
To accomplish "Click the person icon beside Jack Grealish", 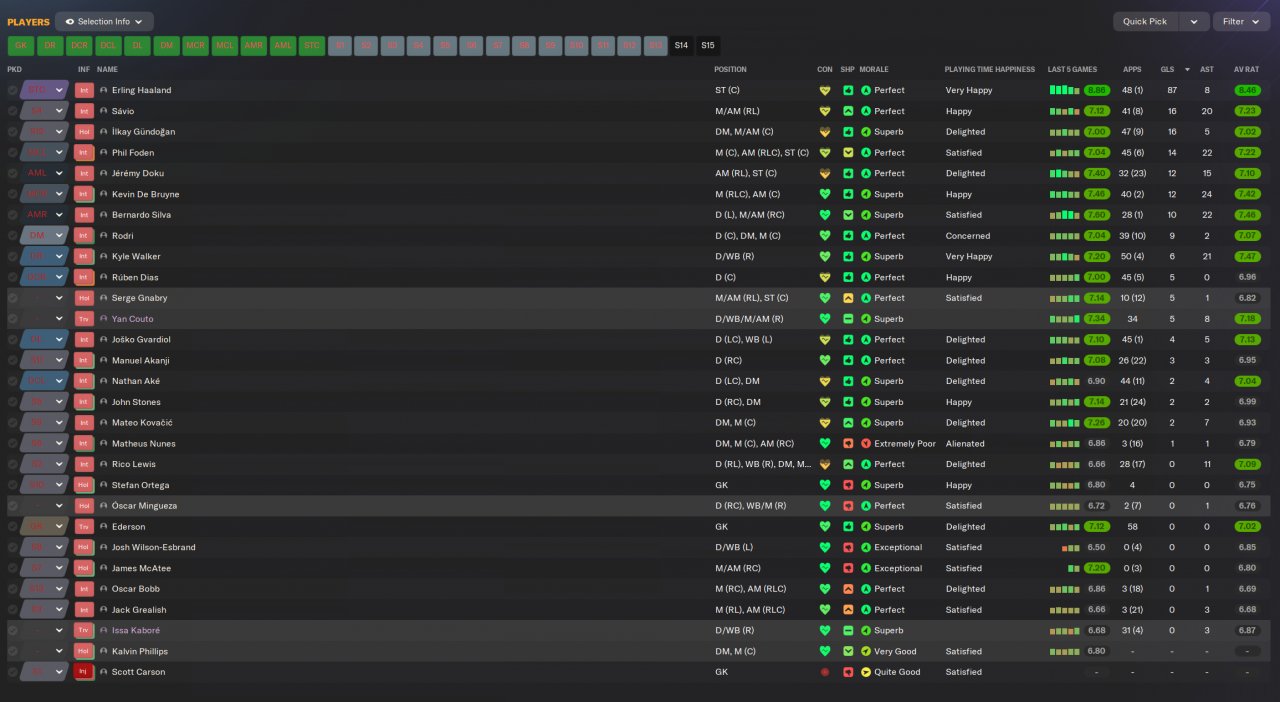I will 104,610.
